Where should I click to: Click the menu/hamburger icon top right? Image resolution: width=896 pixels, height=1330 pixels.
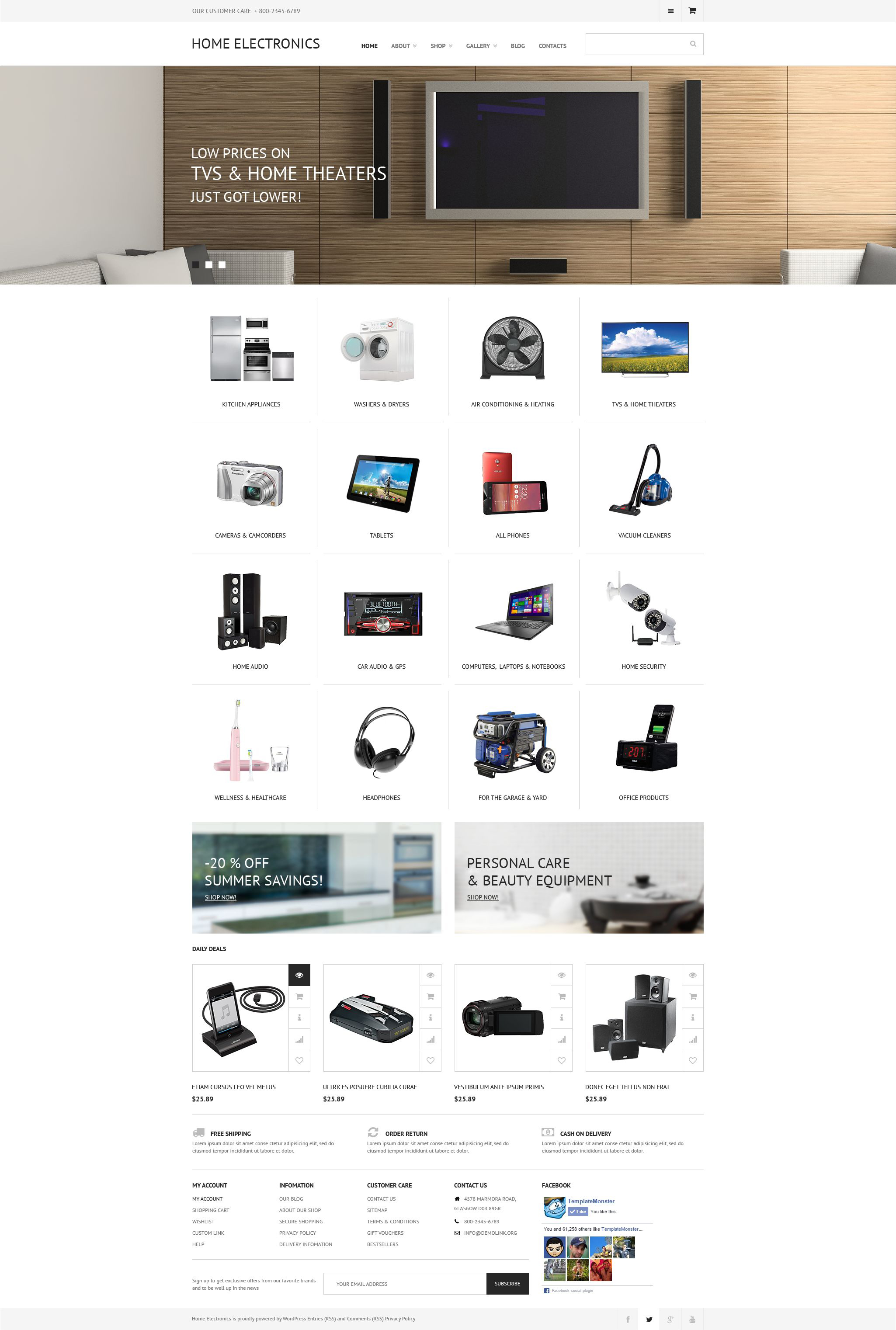point(670,11)
